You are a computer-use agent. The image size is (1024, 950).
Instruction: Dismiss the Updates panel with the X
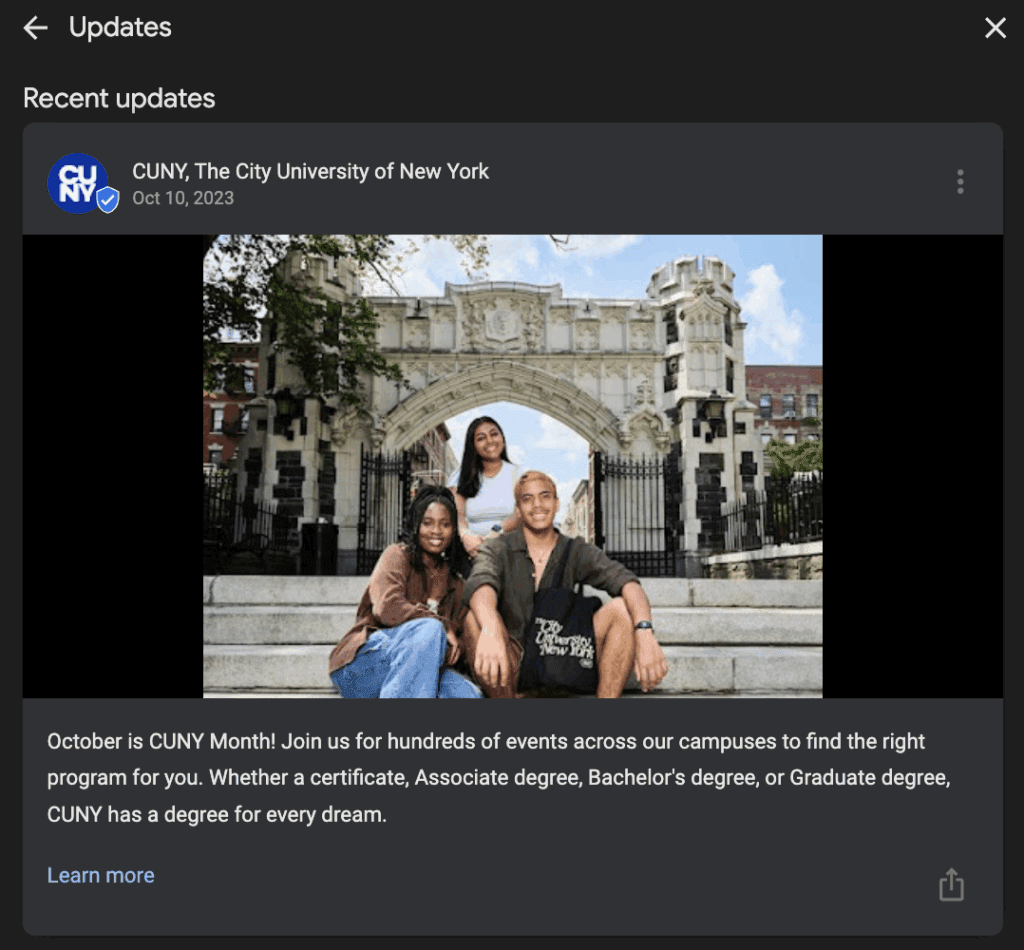click(x=996, y=28)
